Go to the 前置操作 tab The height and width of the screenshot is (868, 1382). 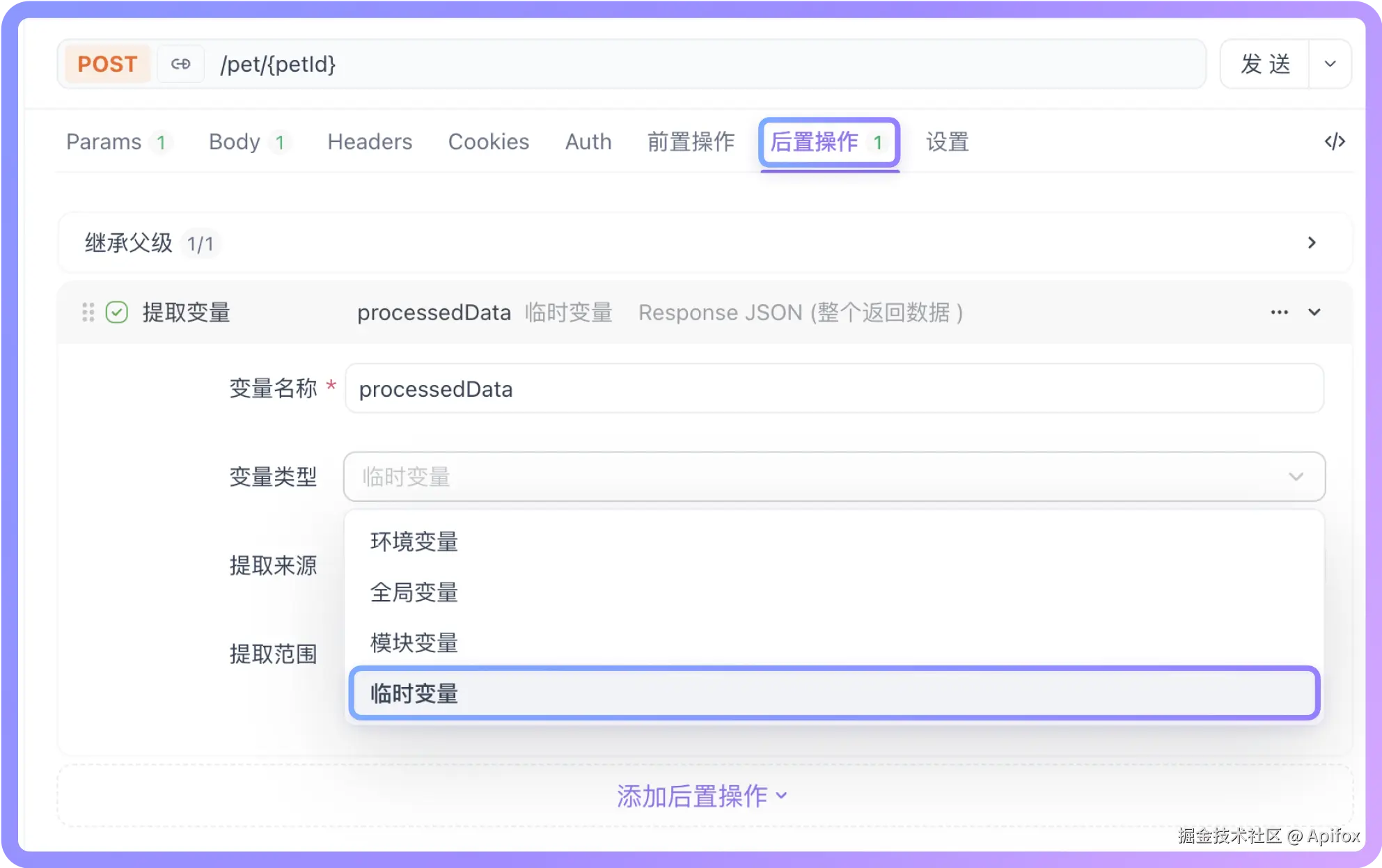(691, 142)
